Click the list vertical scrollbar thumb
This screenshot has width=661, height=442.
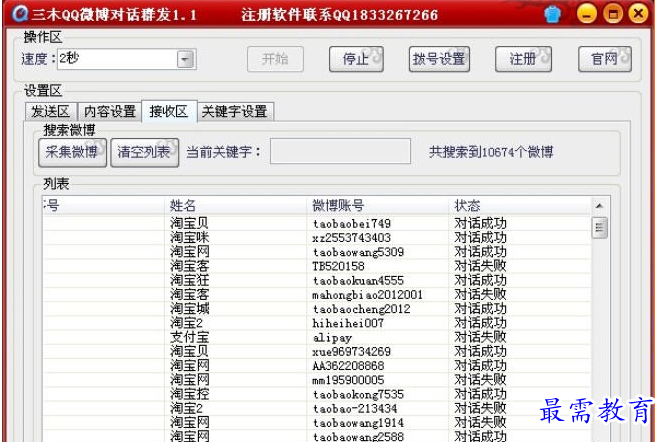(599, 228)
